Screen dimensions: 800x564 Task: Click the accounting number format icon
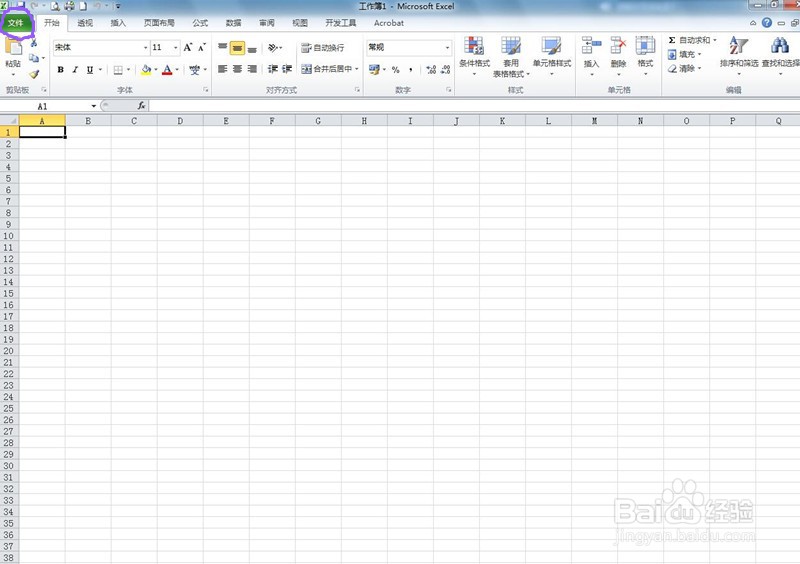point(374,69)
